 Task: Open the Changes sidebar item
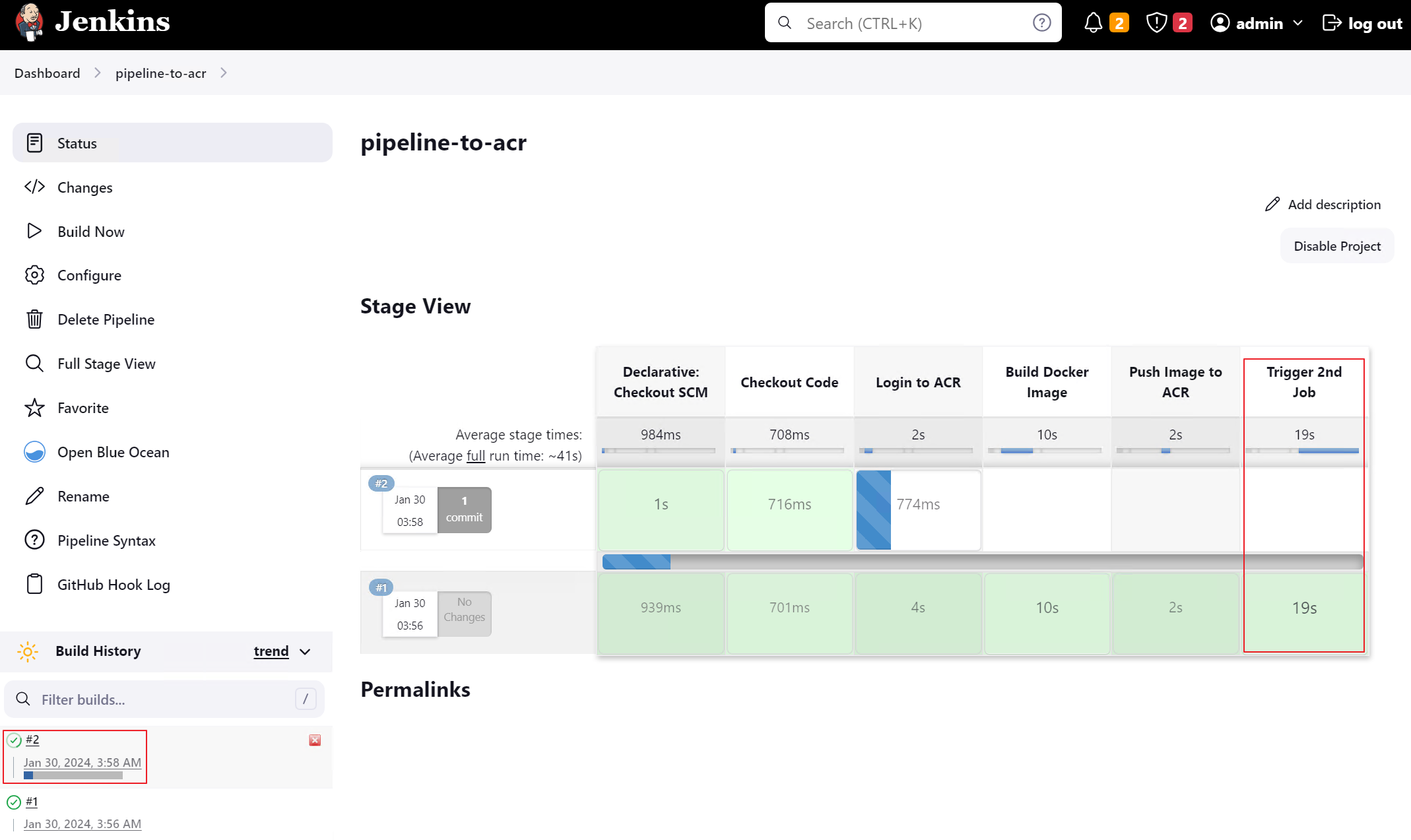coord(84,187)
